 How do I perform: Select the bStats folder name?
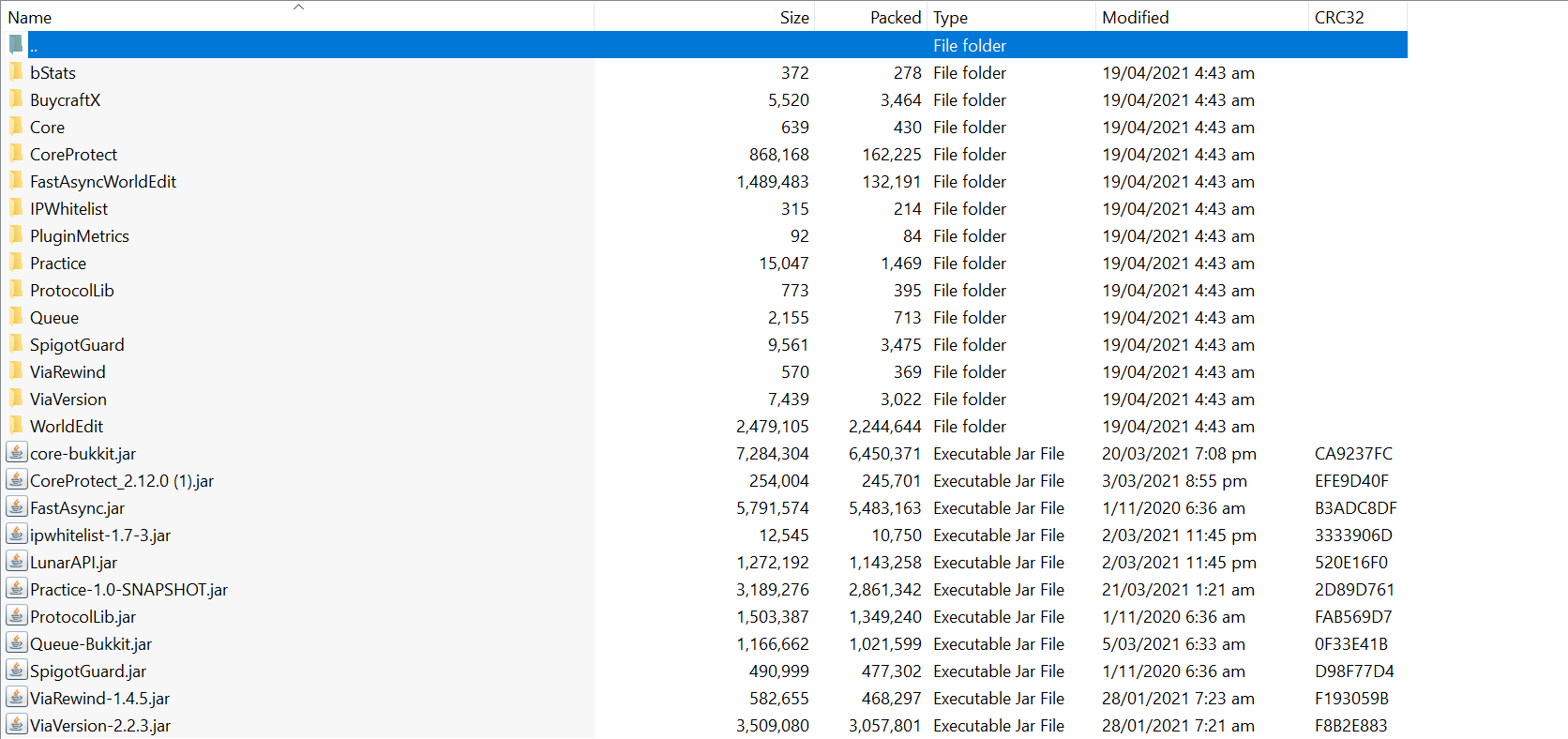[x=53, y=73]
